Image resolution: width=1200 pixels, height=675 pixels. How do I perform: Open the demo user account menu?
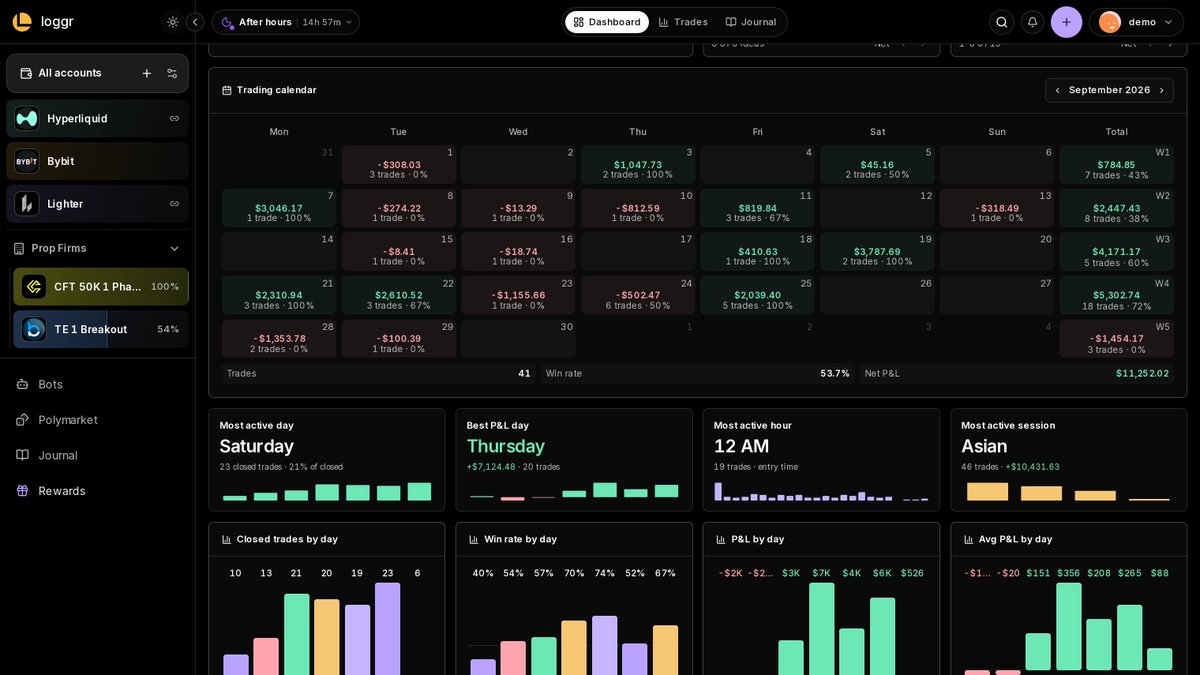pos(1137,22)
